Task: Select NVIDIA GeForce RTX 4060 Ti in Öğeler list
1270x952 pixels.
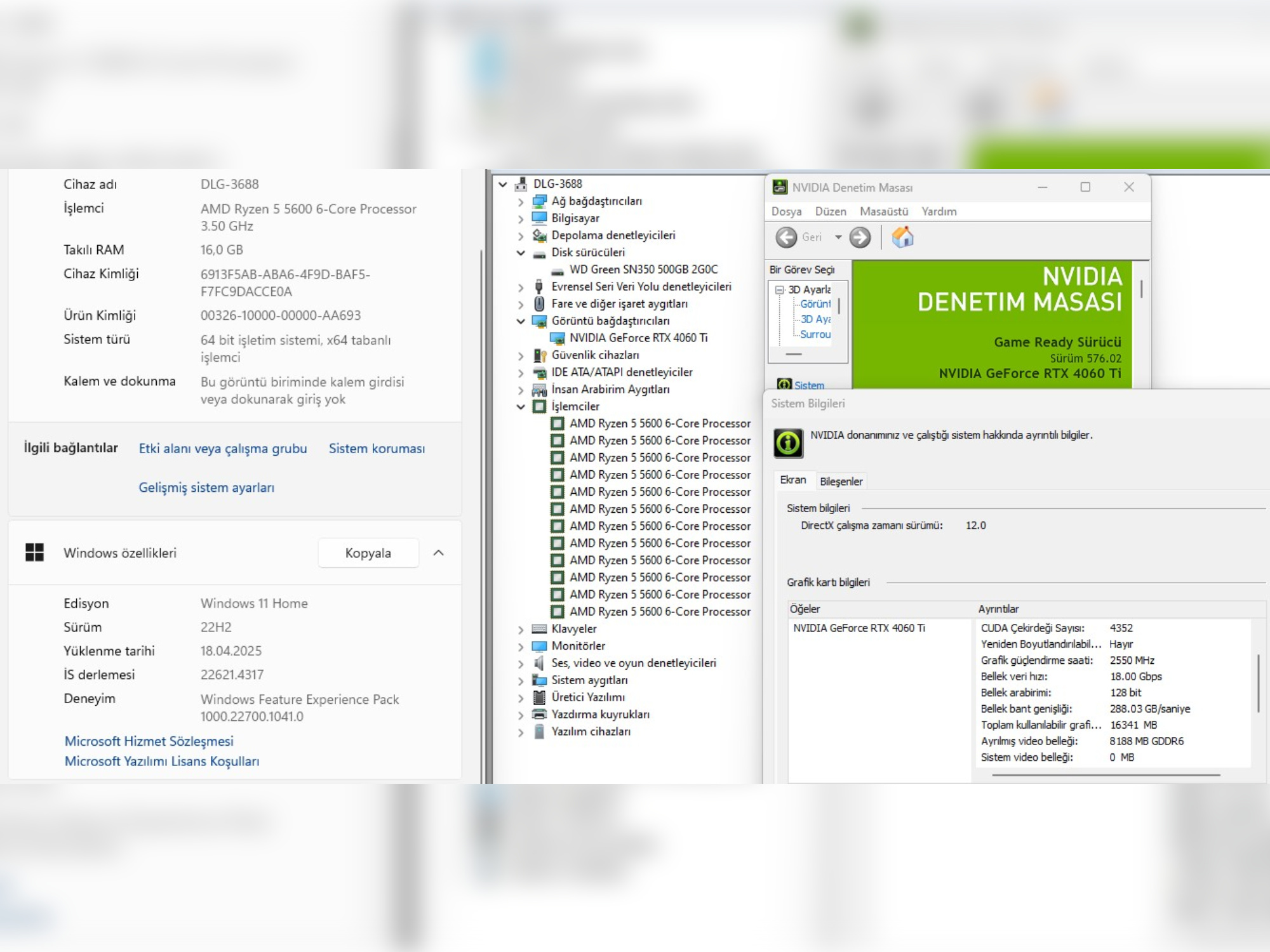Action: click(x=859, y=628)
